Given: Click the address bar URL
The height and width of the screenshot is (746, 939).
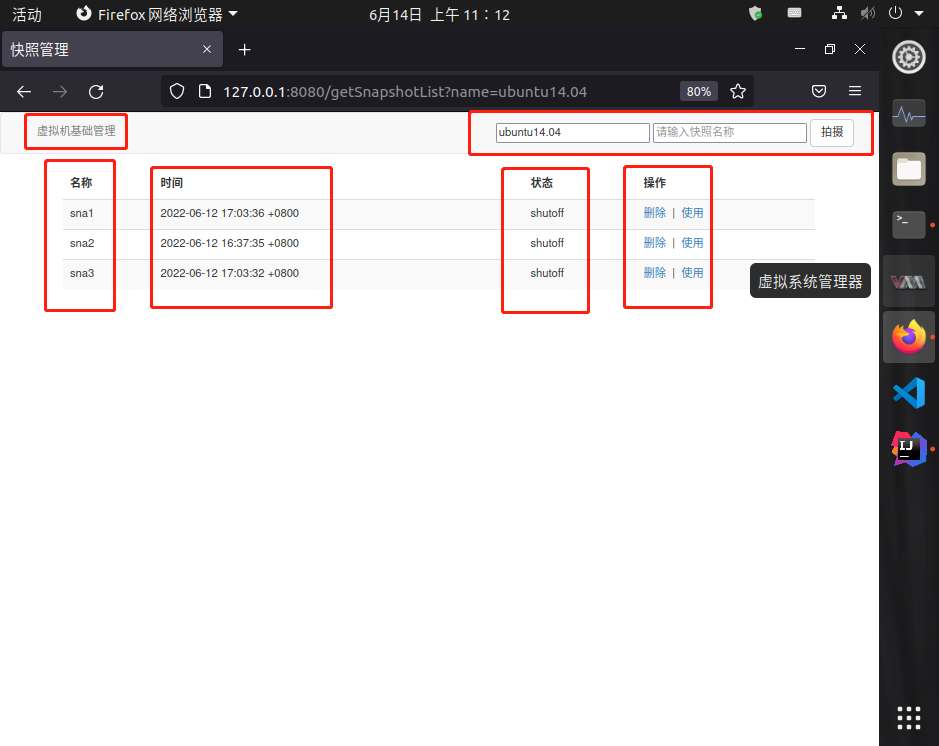Looking at the screenshot, I should [x=405, y=92].
